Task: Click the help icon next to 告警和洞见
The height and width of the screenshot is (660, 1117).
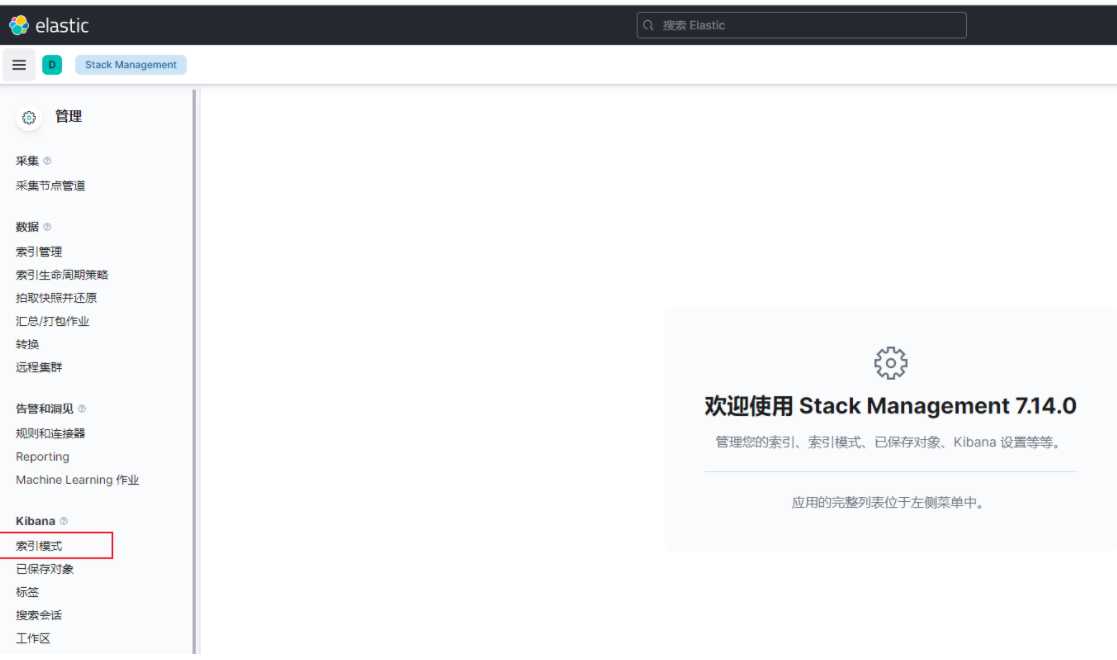Action: (x=82, y=408)
